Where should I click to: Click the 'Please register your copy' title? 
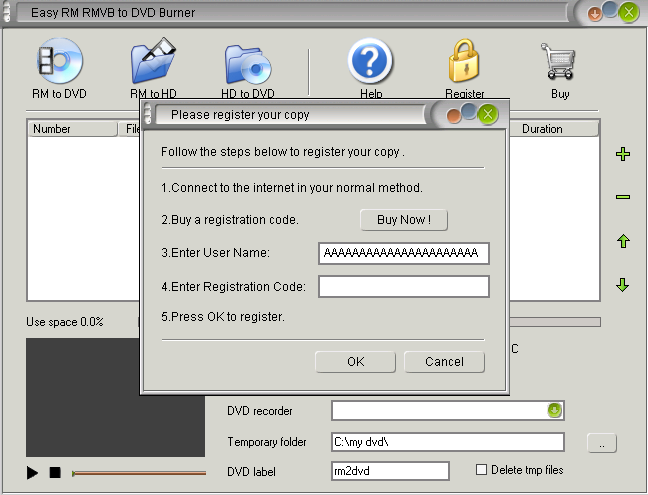[240, 115]
